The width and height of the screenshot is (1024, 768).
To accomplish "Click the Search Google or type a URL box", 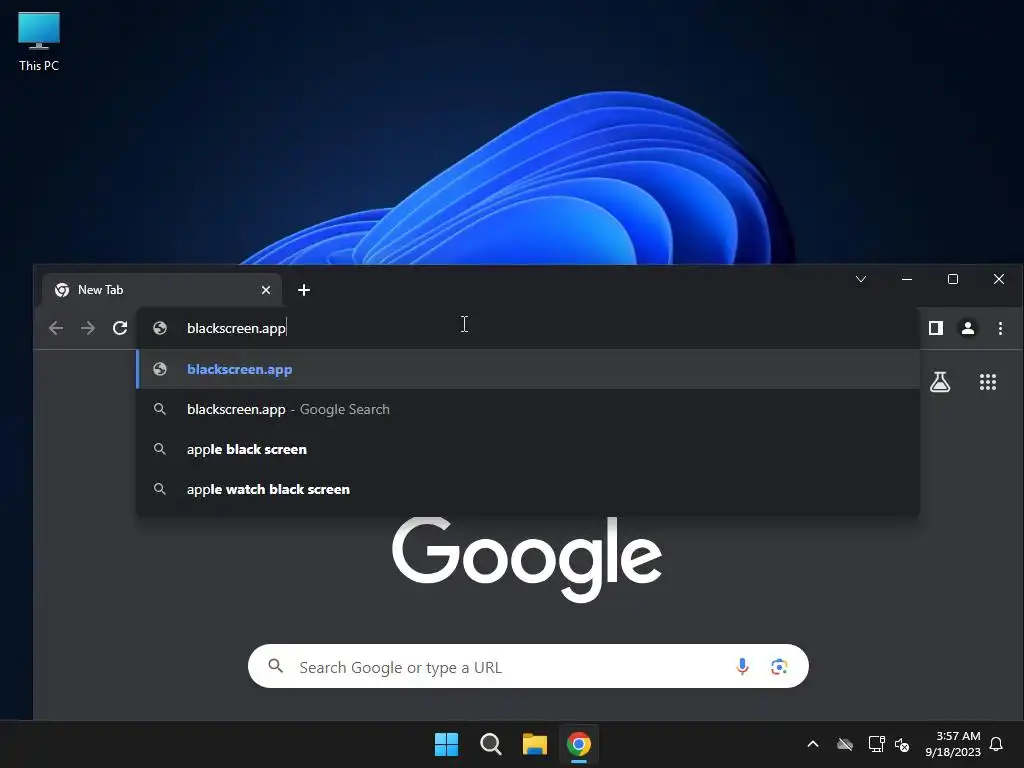I will click(x=528, y=667).
